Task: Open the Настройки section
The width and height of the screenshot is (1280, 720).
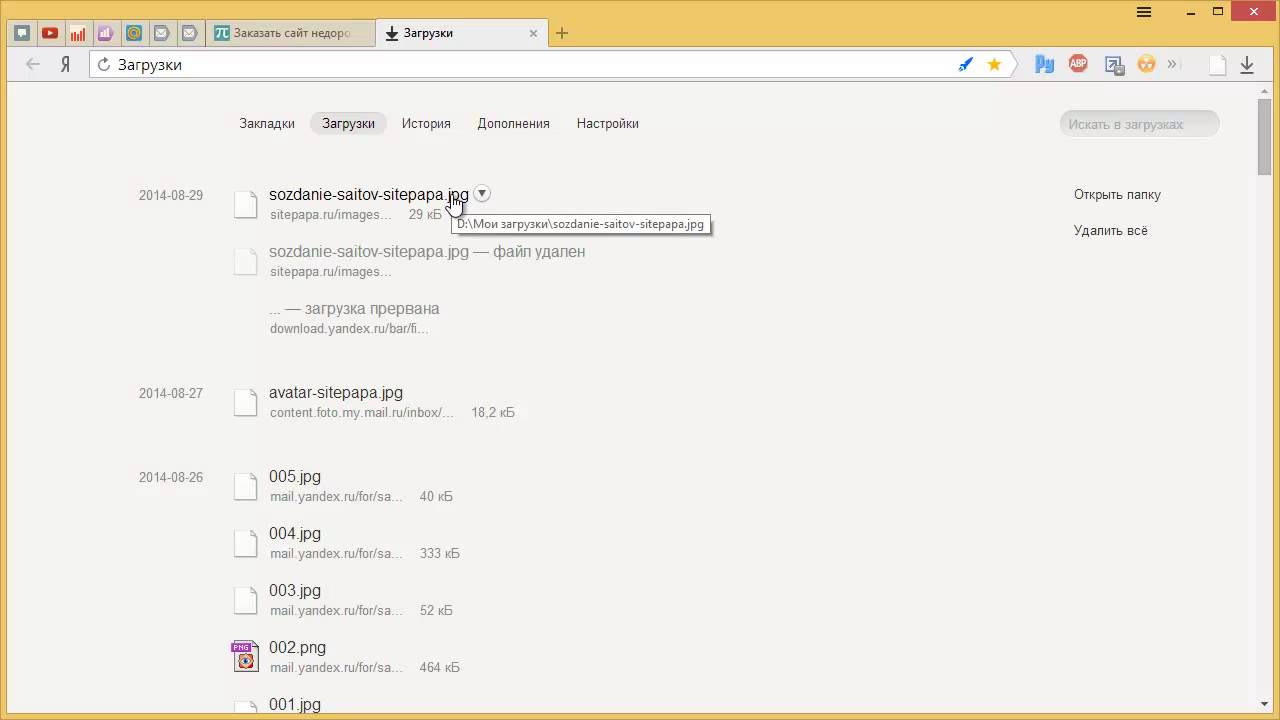Action: [x=607, y=124]
